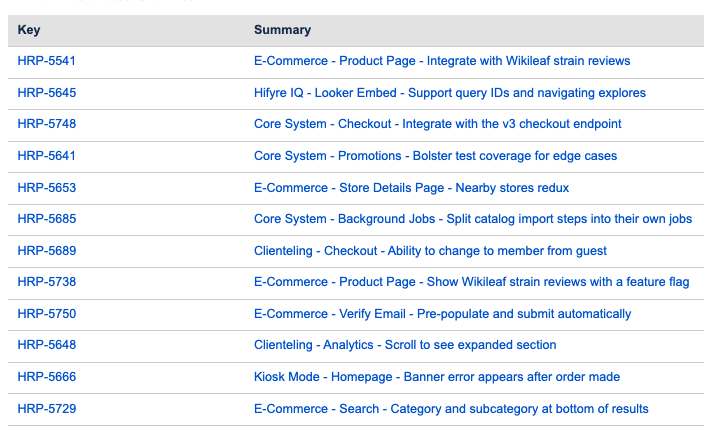Open the Verify Email pre-populate summary
Viewport: 704px width, 438px height.
(442, 314)
